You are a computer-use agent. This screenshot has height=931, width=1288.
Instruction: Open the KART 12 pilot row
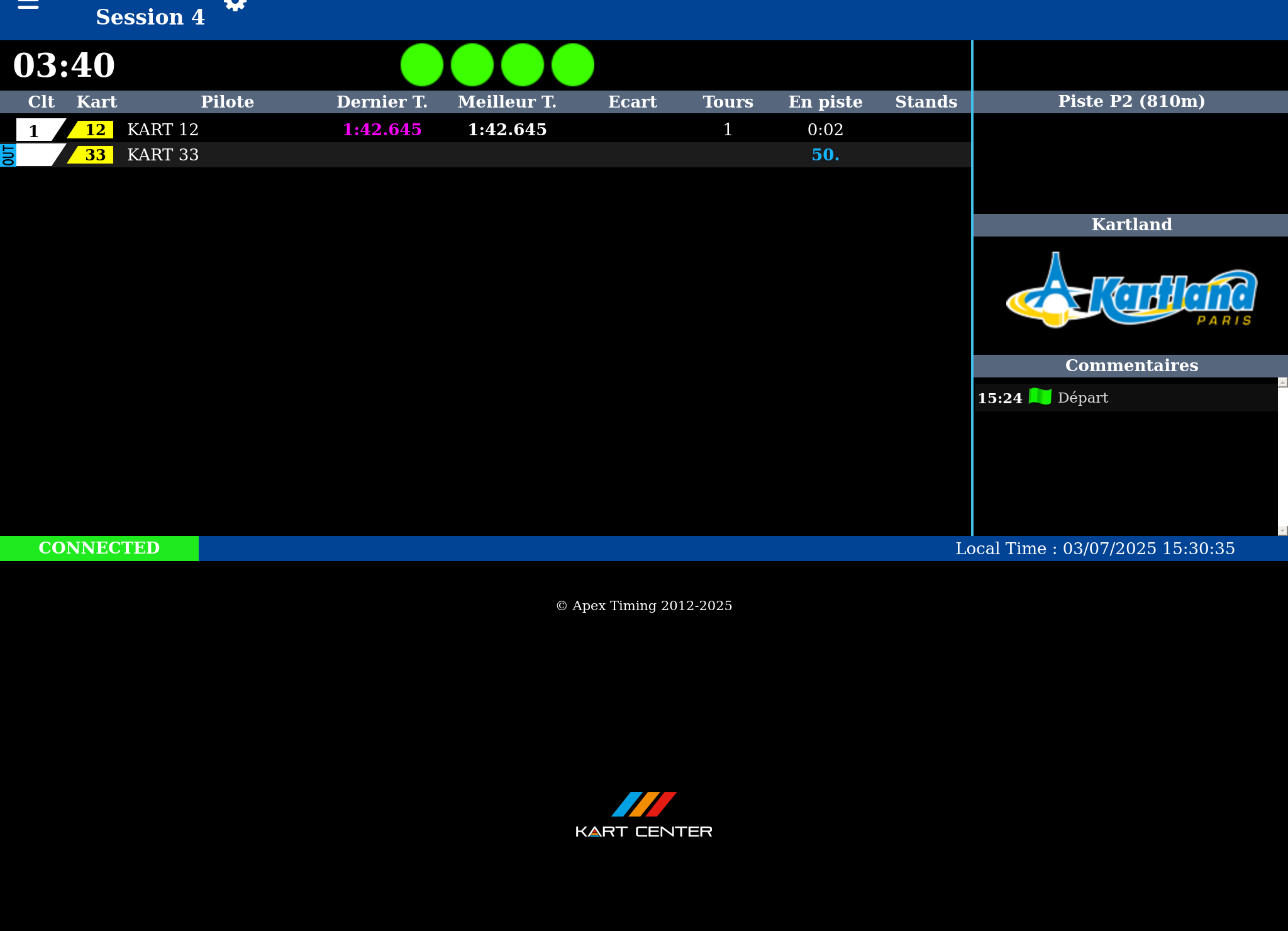tap(163, 130)
